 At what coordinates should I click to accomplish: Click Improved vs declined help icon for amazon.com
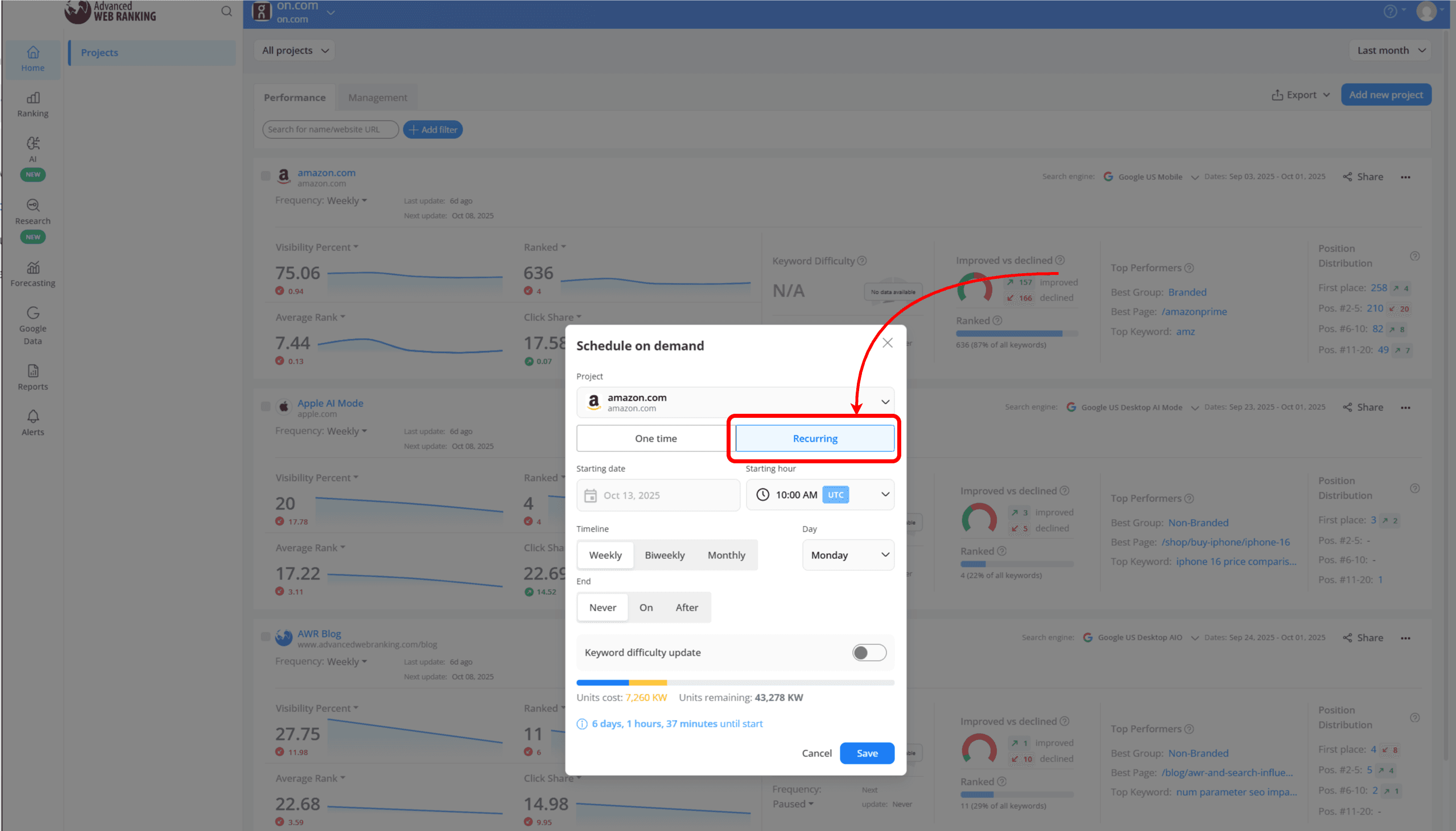pos(1059,260)
